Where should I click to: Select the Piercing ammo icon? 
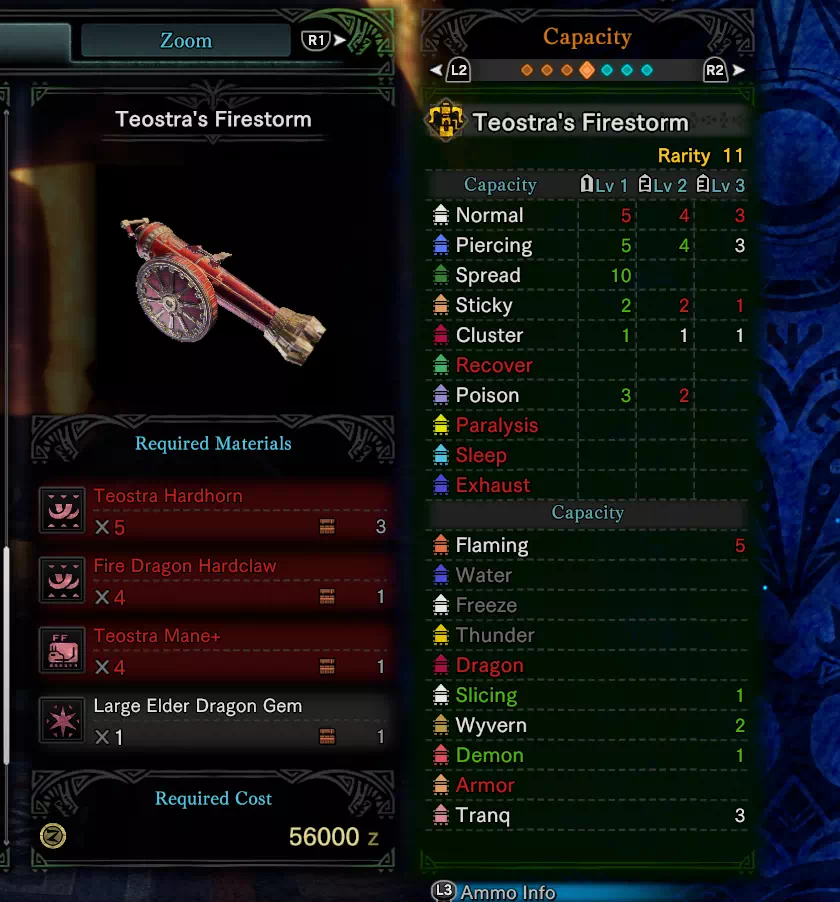(x=441, y=244)
